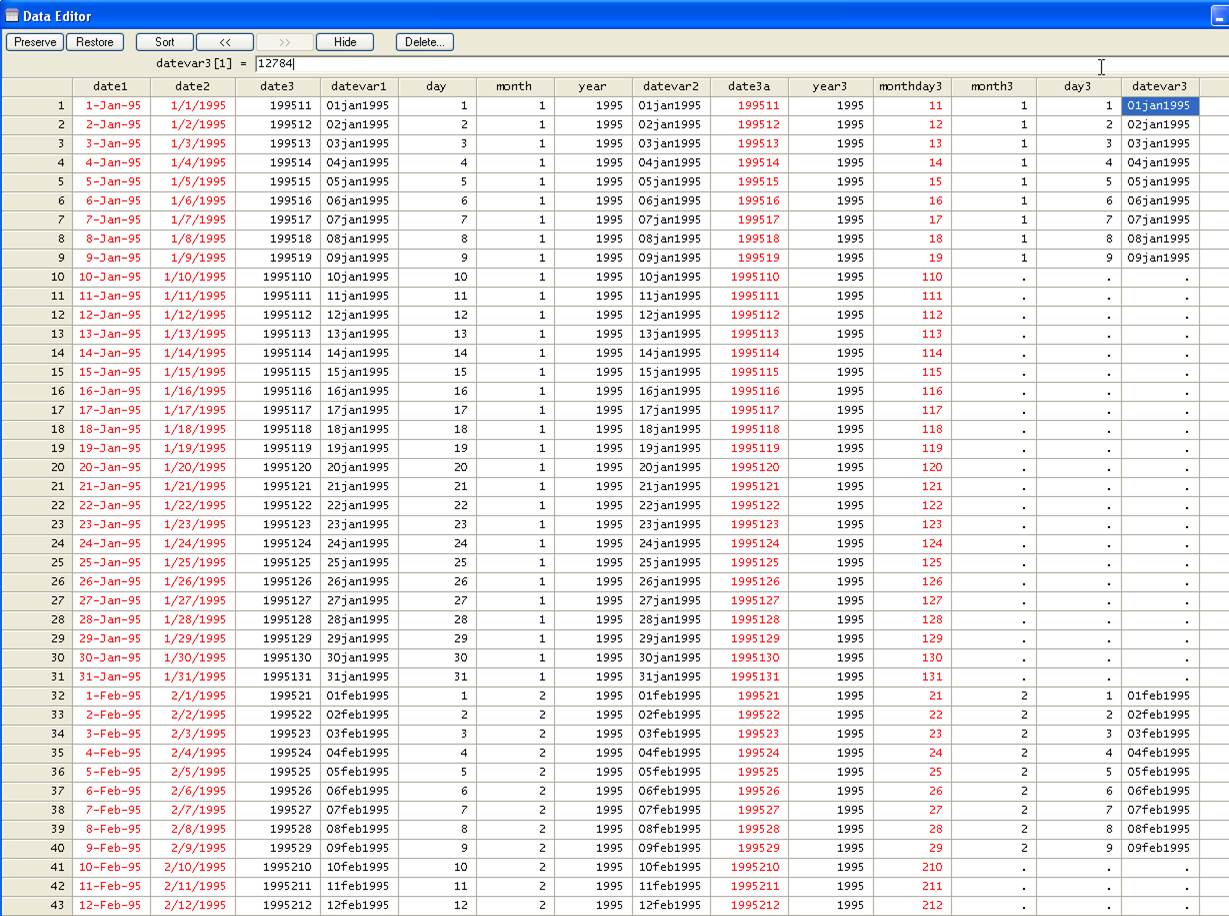The image size is (1229, 916).
Task: Click the Hide button
Action: [x=345, y=42]
